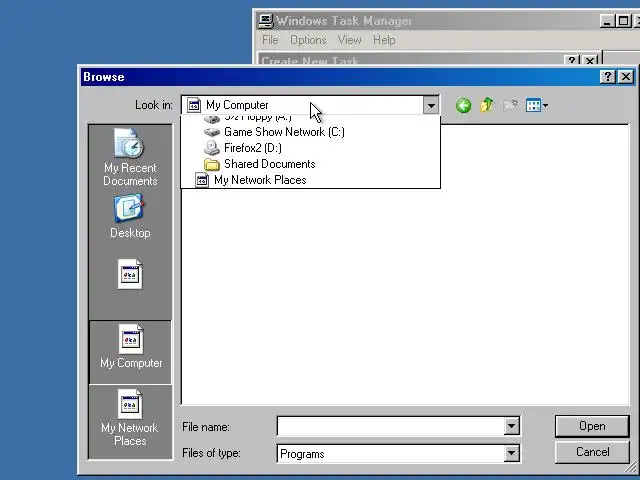This screenshot has height=480, width=640.
Task: Open My Recent Documents in places bar
Action: [x=130, y=158]
